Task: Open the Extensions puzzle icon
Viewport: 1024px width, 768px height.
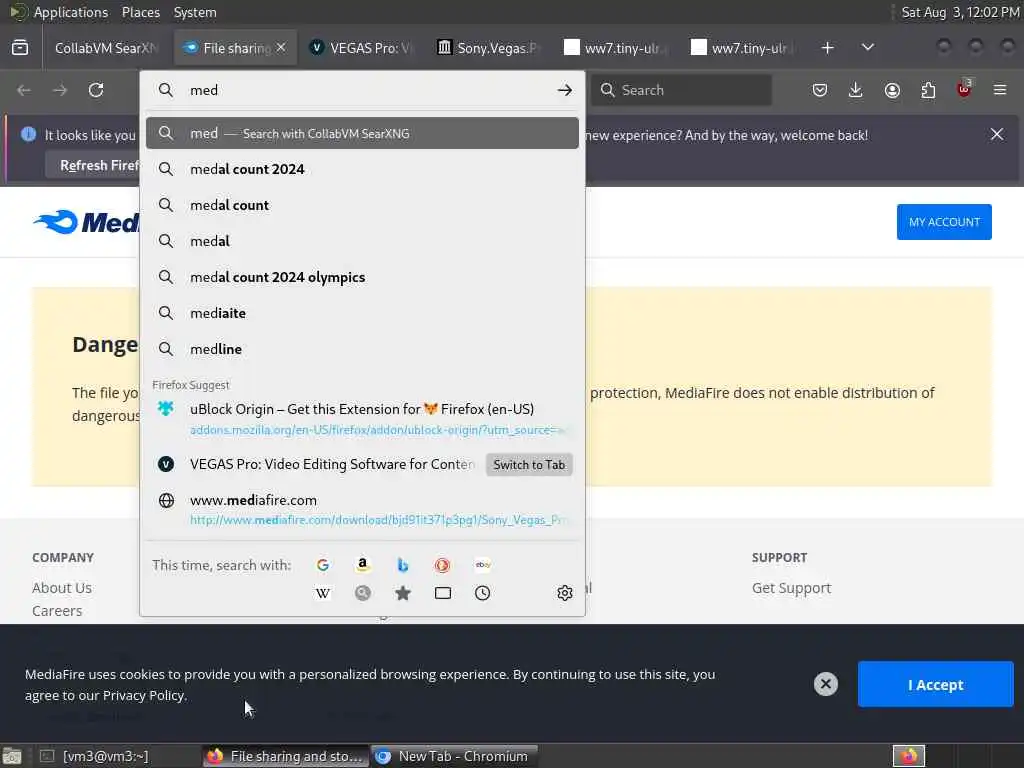Action: 928,90
